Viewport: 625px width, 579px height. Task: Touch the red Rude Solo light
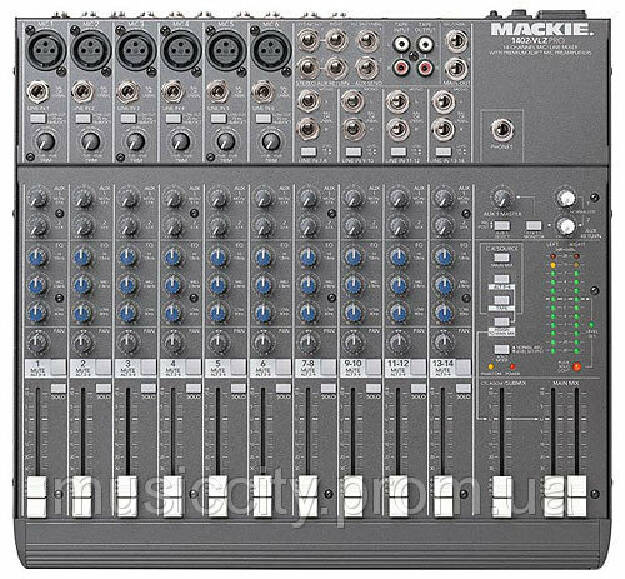click(x=576, y=367)
